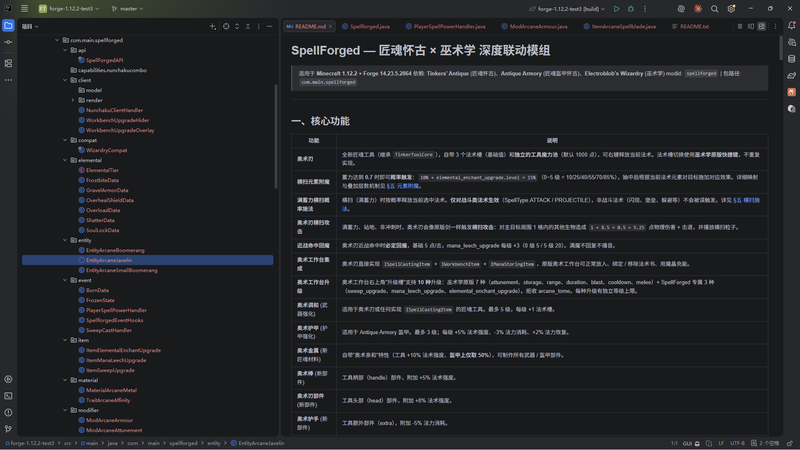Image resolution: width=800 pixels, height=450 pixels.
Task: Open IDE settings gear
Action: 731,9
